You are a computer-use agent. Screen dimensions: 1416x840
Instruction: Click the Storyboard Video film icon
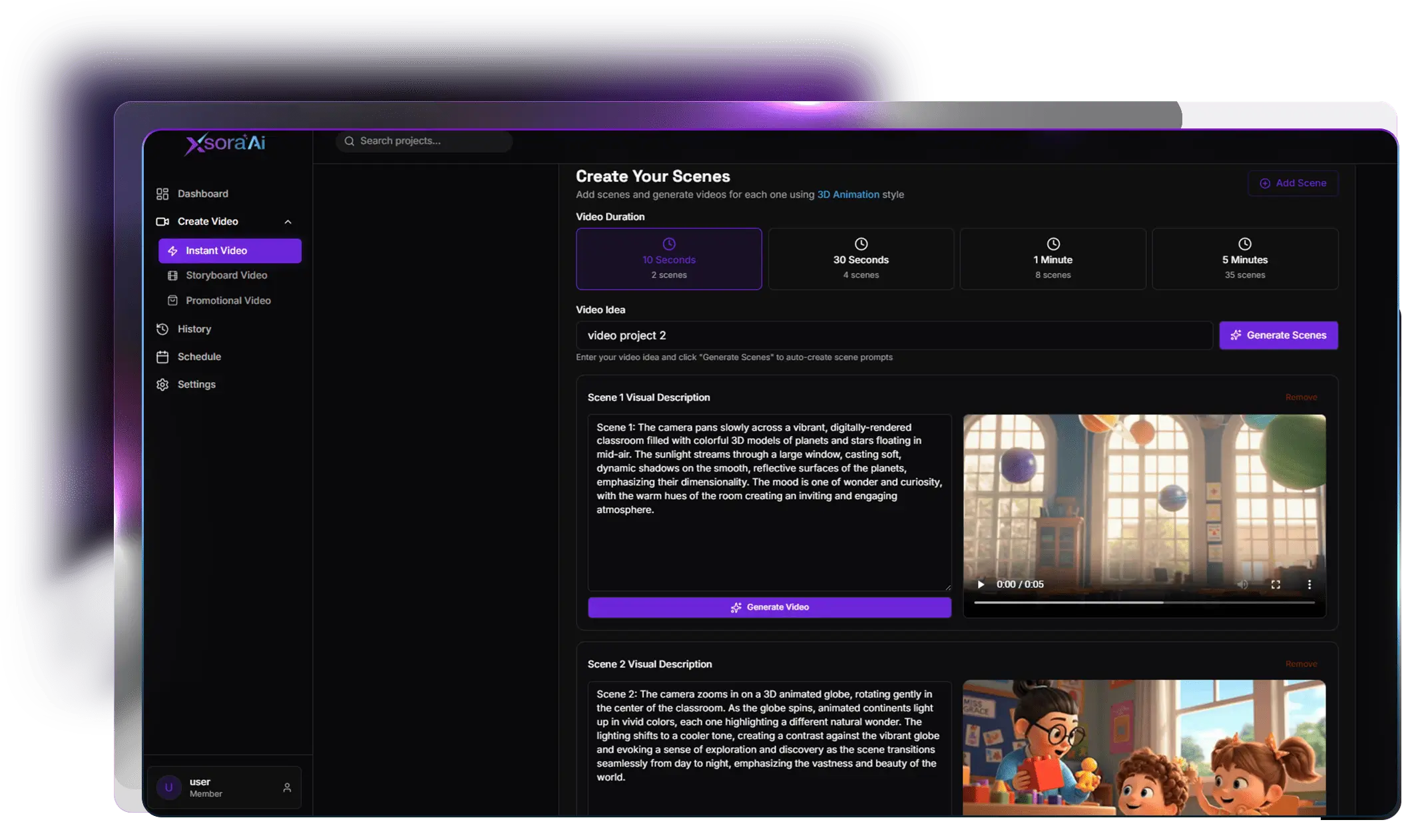pos(172,276)
